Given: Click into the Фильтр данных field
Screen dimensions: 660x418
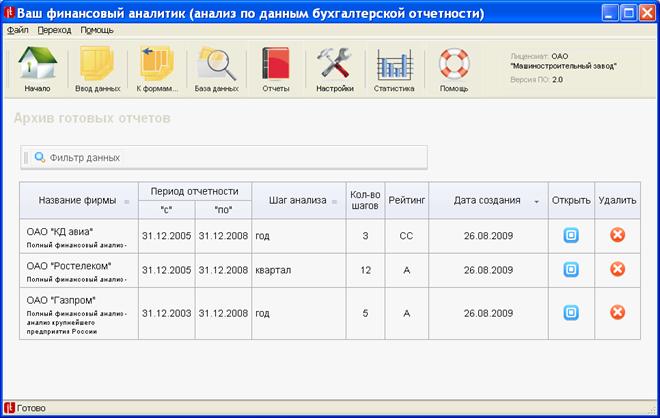Looking at the screenshot, I should tap(230, 157).
